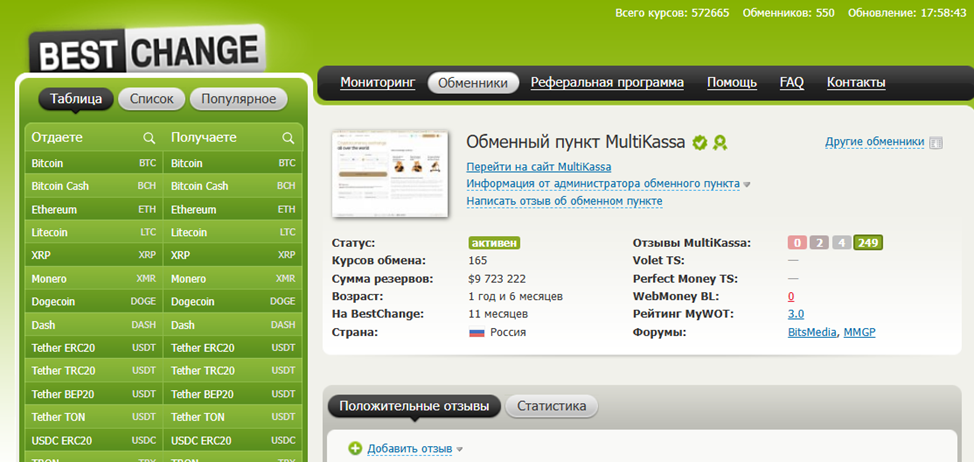Select Litecoin in the Отдаете column
This screenshot has width=974, height=462.
click(x=93, y=232)
